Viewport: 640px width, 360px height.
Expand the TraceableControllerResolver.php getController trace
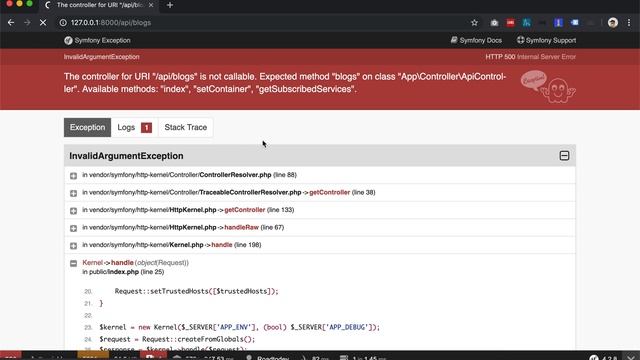pos(73,193)
